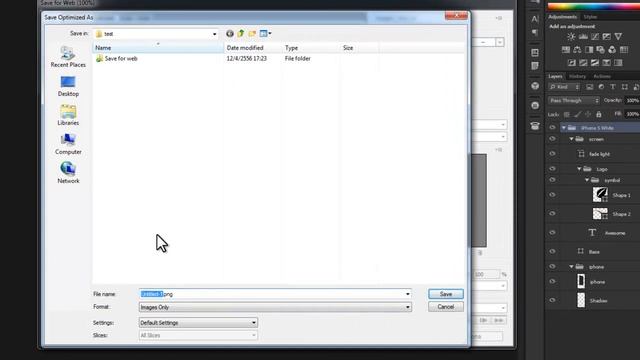Add a Color Balance adjustment
Image resolution: width=640 pixels, height=360 pixels.
click(577, 50)
